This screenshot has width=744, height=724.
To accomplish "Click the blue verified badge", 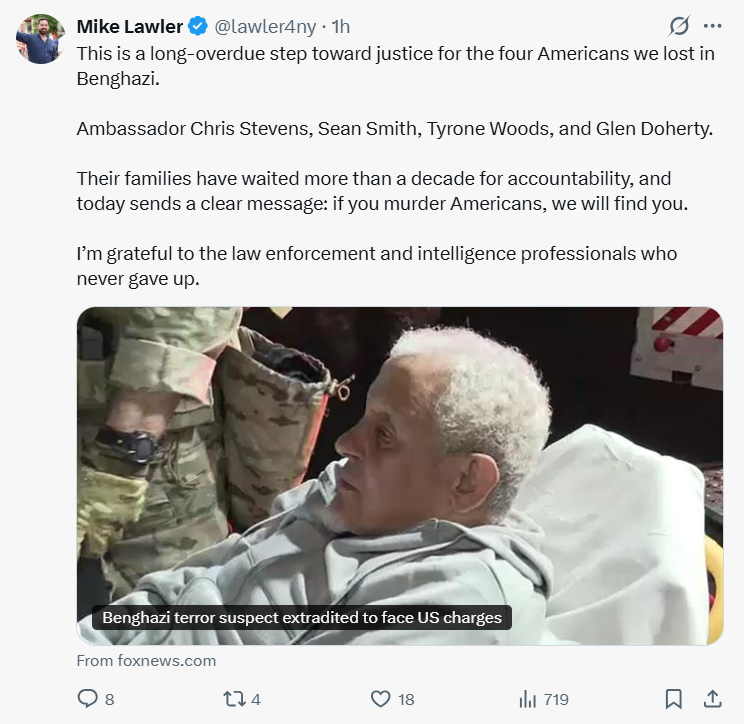I will [198, 25].
